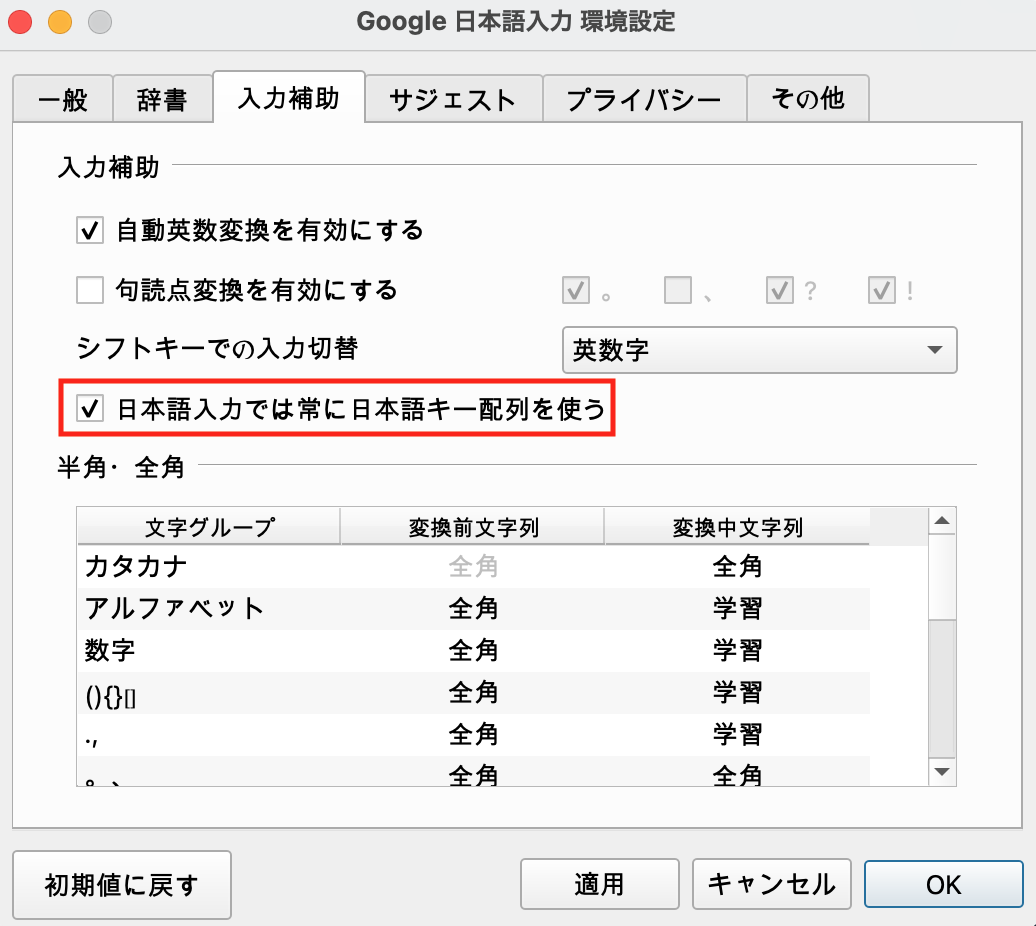The image size is (1036, 926).
Task: Click 数字 変換前文字列 cell 全角
Action: coord(473,651)
